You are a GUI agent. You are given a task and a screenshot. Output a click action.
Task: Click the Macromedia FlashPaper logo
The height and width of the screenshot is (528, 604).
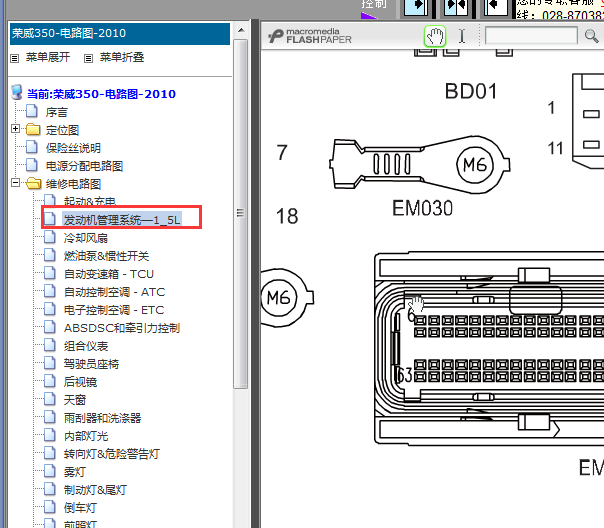(x=310, y=36)
